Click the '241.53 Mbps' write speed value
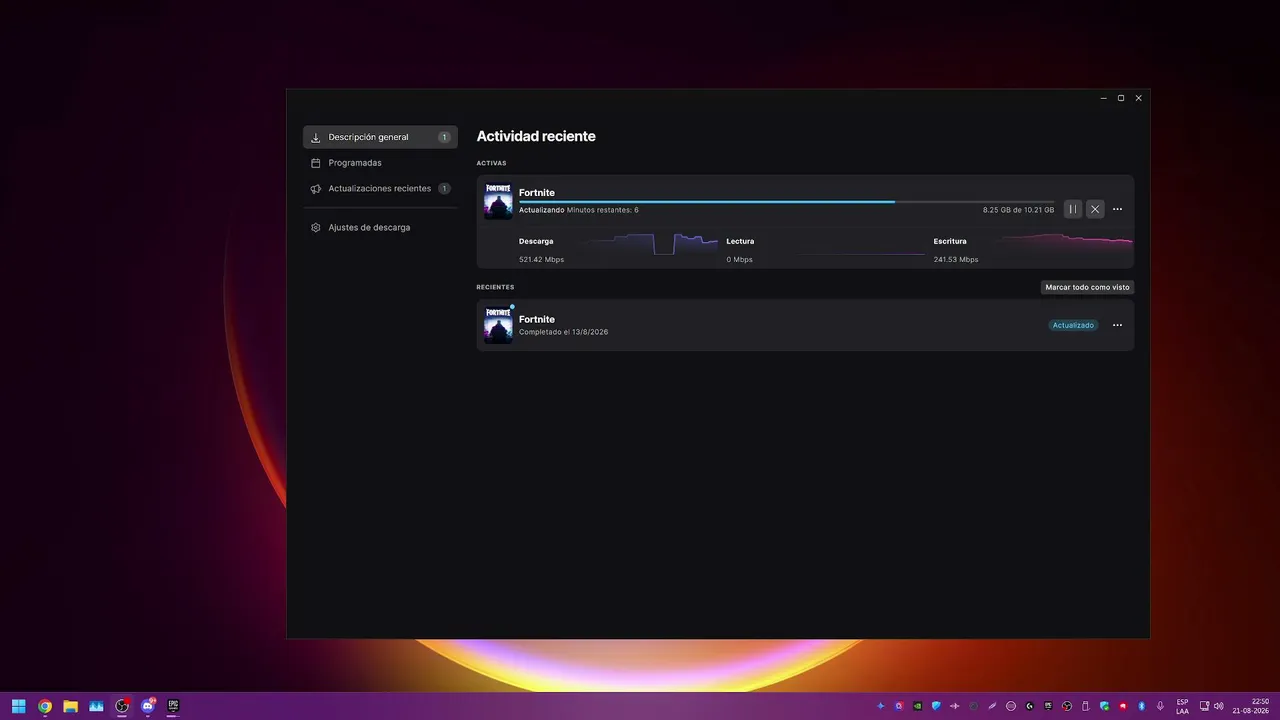 click(956, 260)
